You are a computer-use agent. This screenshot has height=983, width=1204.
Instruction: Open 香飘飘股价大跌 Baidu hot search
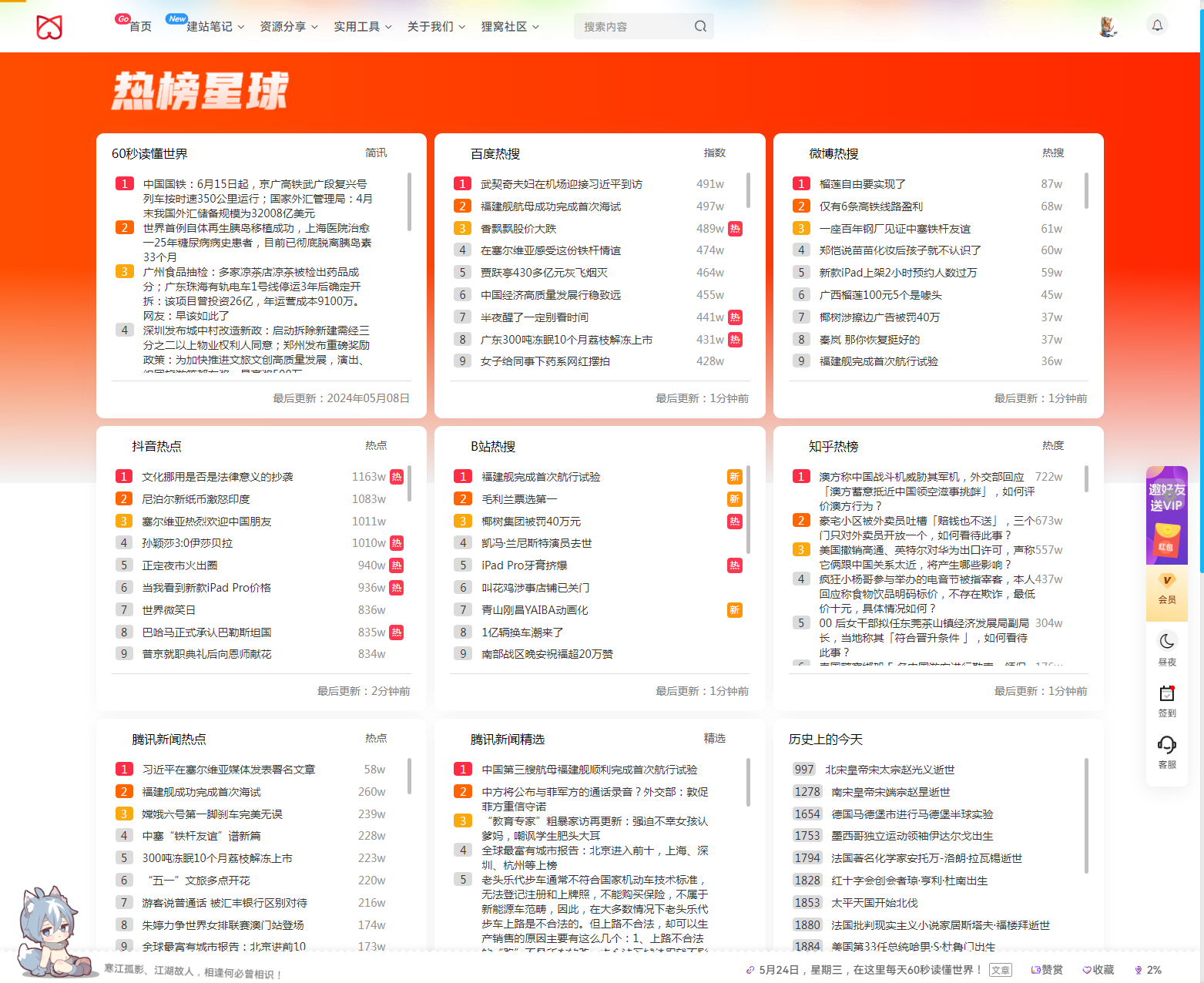click(518, 229)
